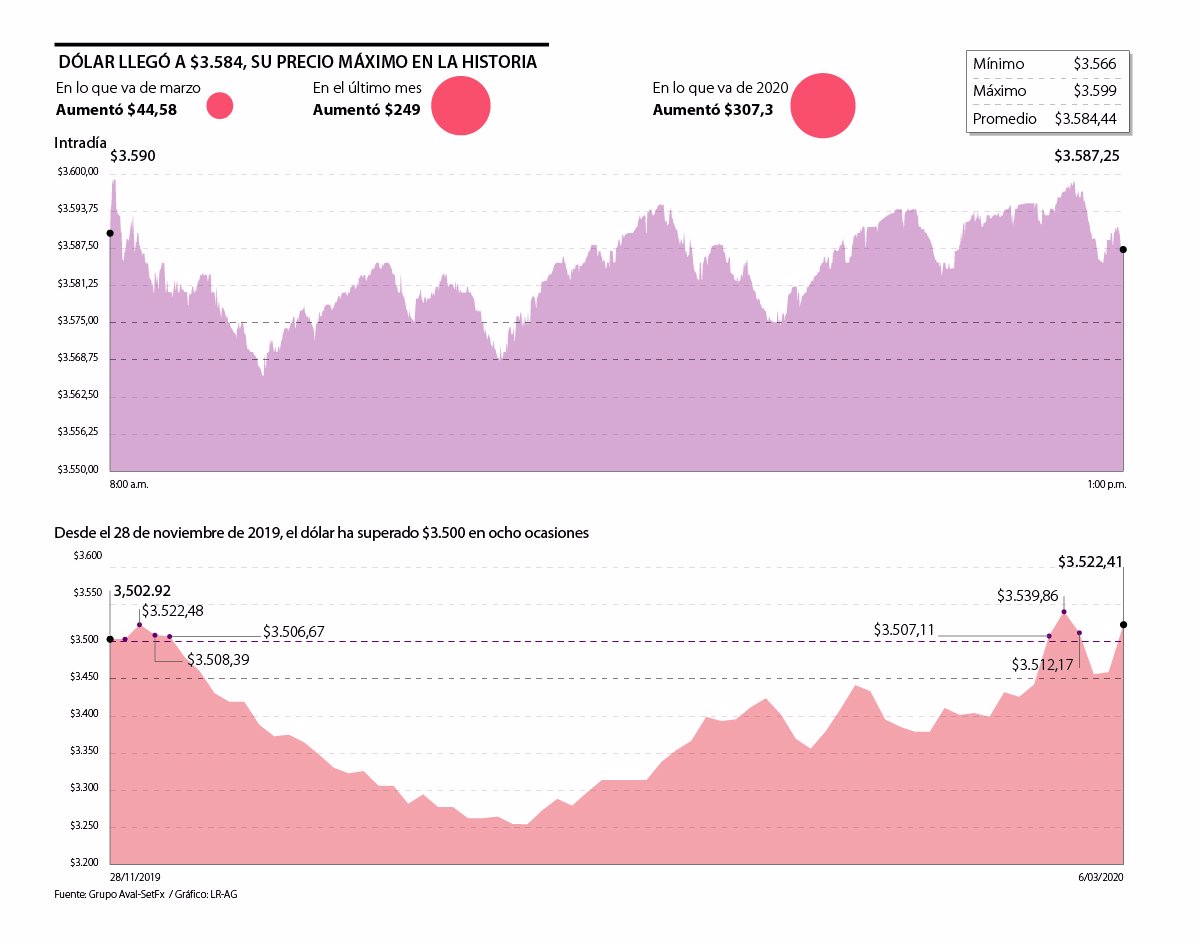Click the $3.512,17 annotation label
Viewport: 1200px width, 943px height.
1042,664
